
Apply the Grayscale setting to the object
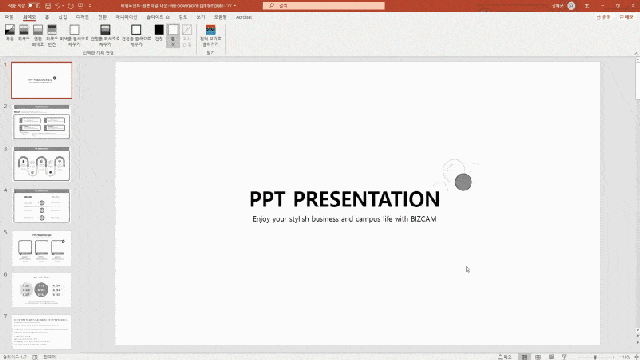(24, 33)
